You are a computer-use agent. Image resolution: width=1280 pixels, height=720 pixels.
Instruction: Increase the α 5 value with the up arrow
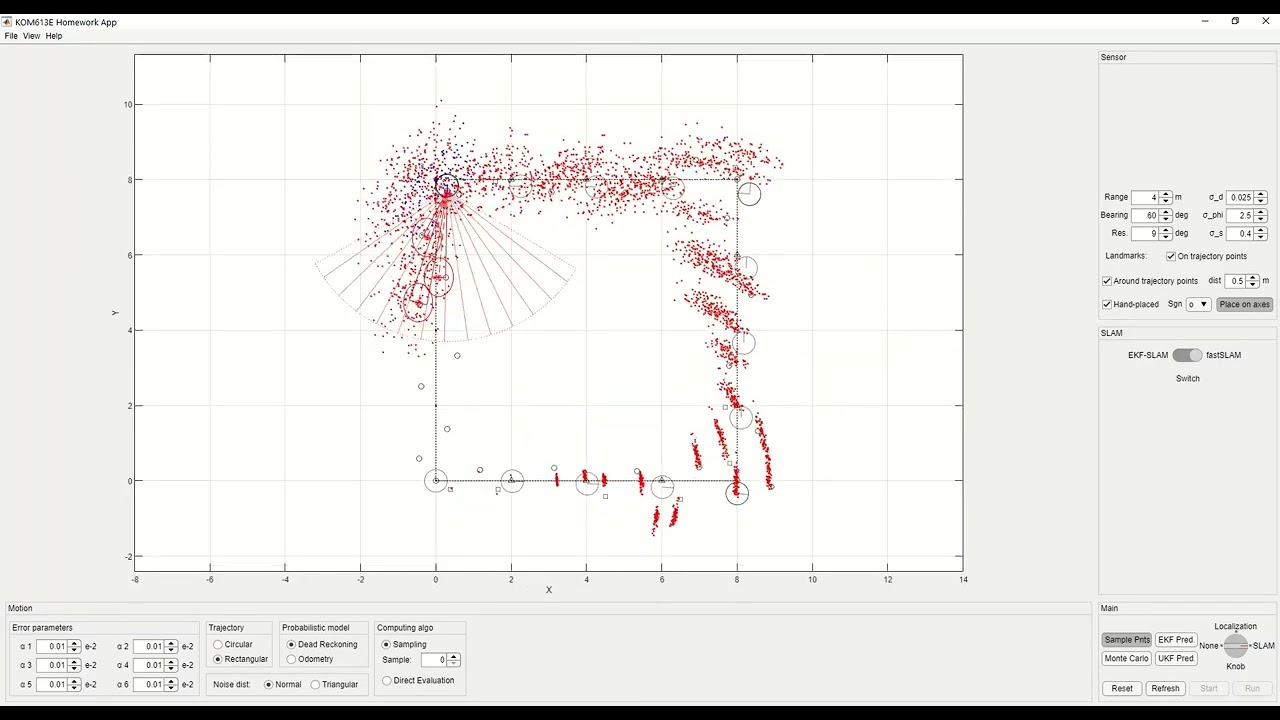[x=74, y=682]
